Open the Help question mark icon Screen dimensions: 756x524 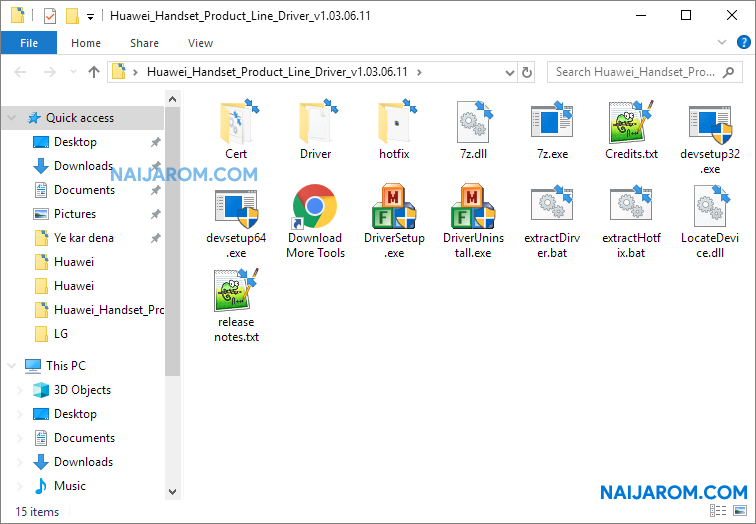tap(743, 42)
